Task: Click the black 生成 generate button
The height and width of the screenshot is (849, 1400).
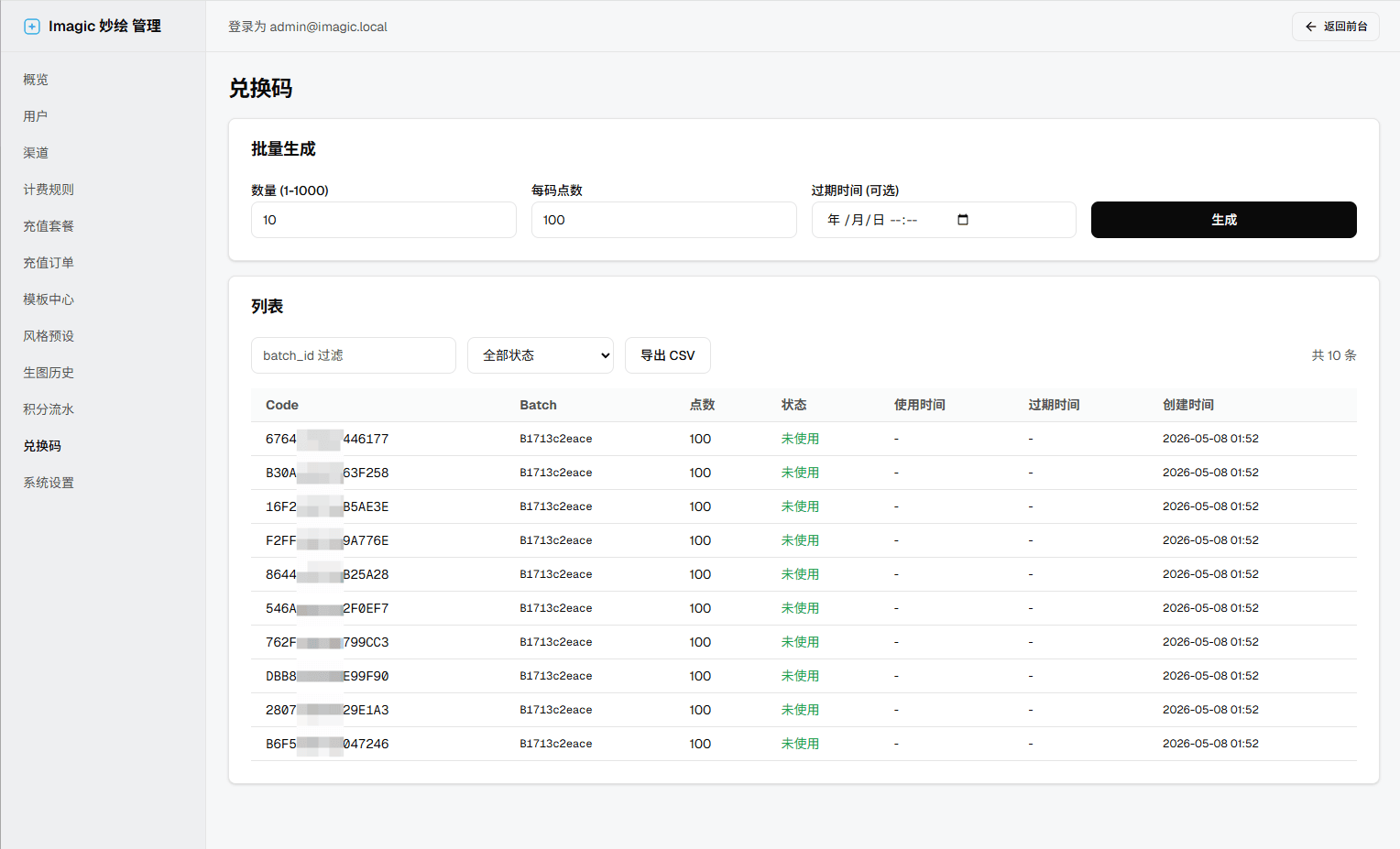Action: pyautogui.click(x=1223, y=220)
